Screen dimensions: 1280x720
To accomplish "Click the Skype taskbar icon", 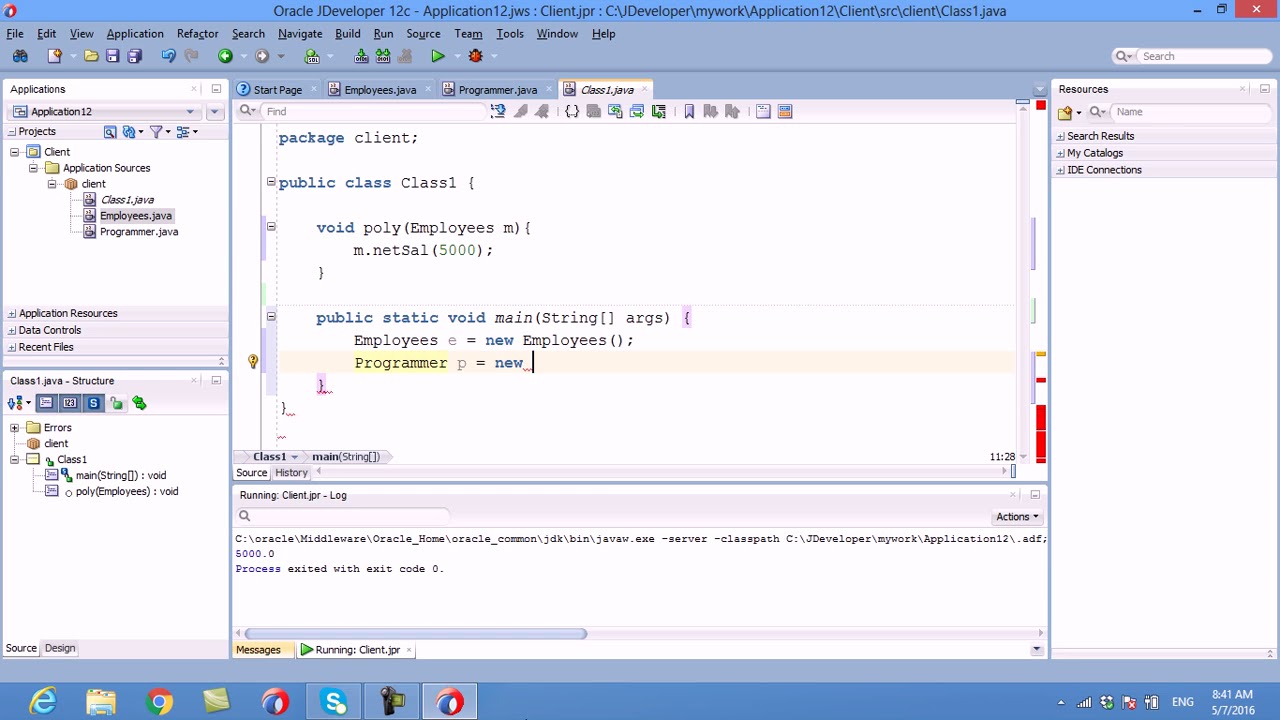I will point(334,702).
